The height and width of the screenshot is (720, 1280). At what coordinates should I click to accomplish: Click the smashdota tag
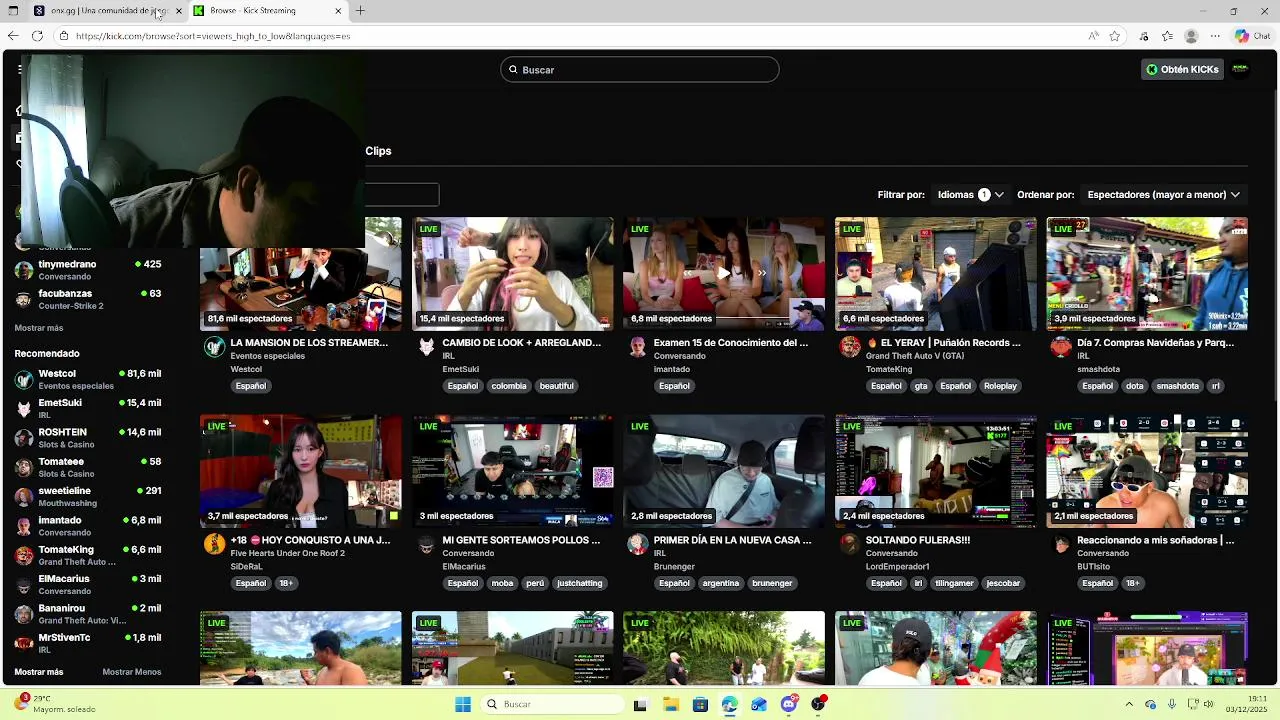click(x=1177, y=386)
